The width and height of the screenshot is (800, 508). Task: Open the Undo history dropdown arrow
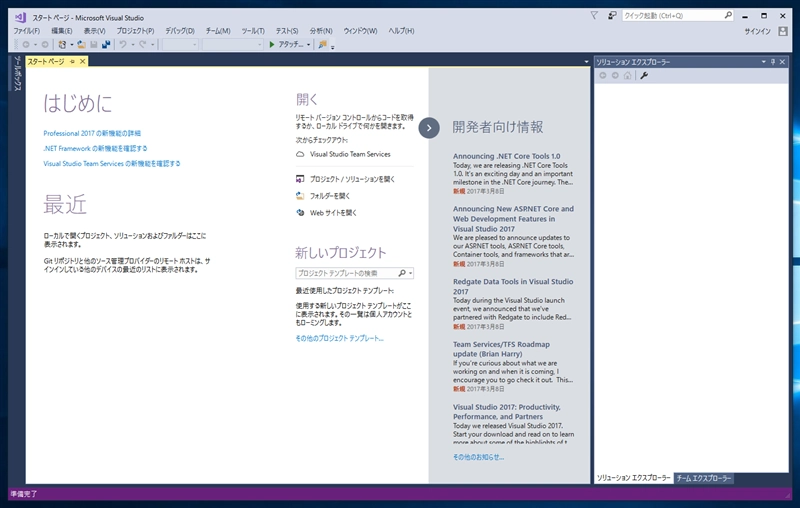coord(133,45)
